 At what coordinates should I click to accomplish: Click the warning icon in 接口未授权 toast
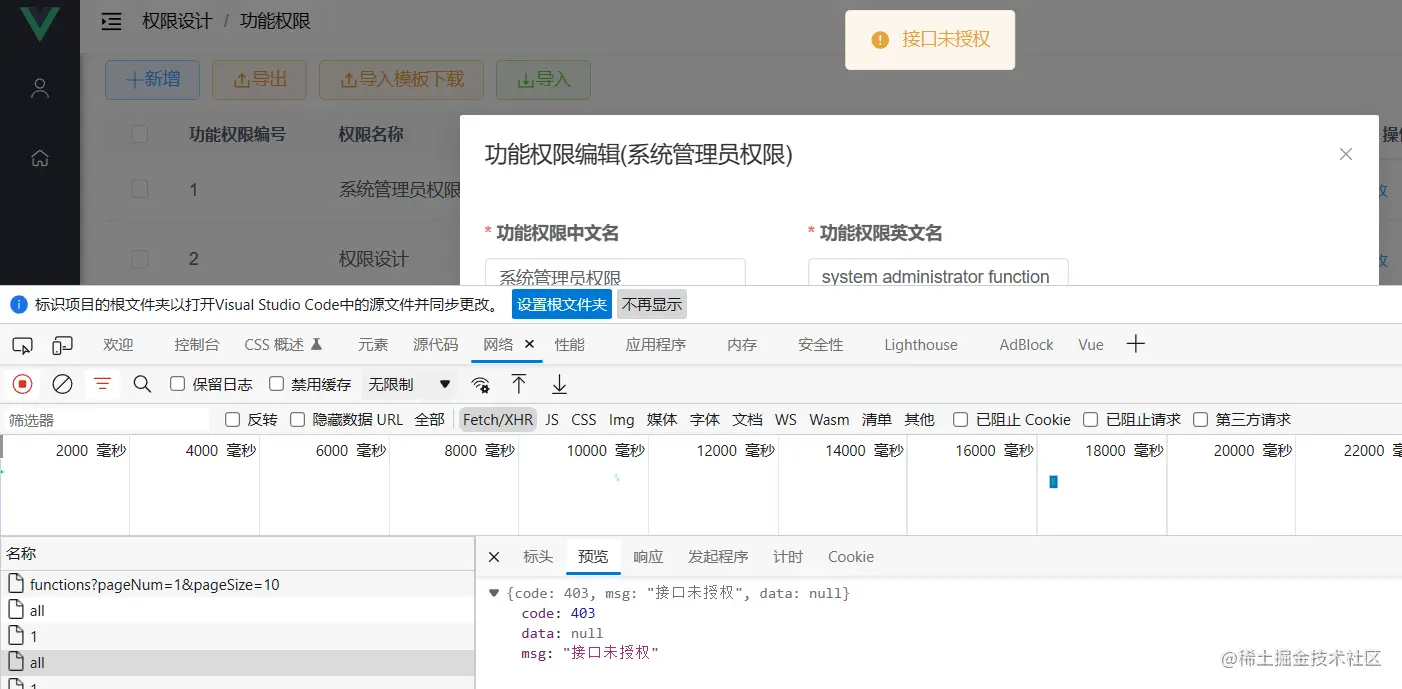coord(880,40)
